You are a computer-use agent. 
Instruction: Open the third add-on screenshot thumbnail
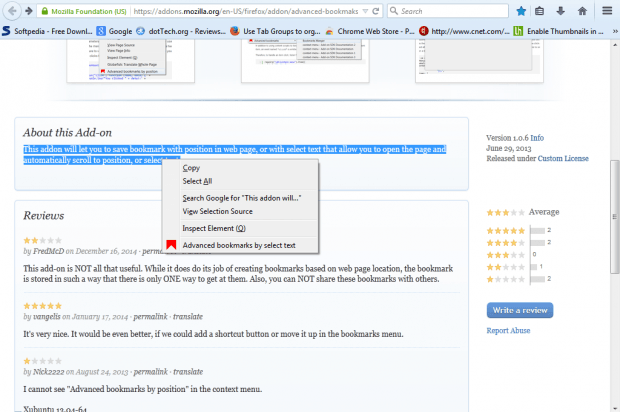coord(479,60)
